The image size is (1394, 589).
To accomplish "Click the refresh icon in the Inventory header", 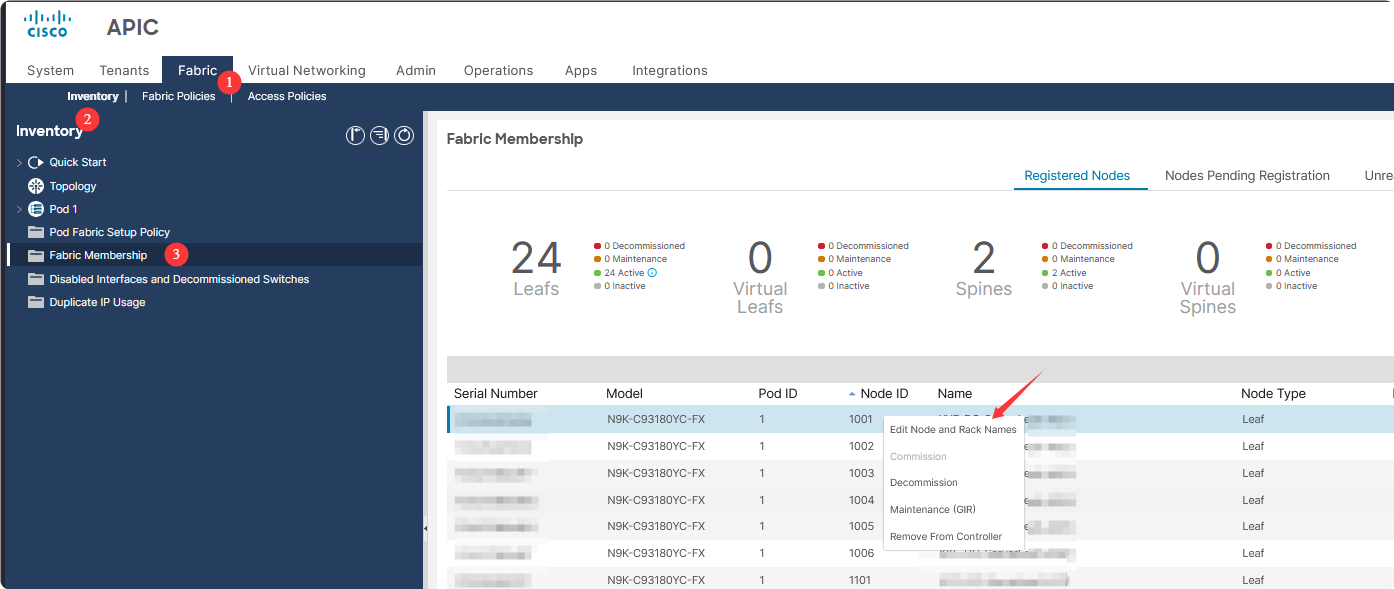I will click(x=404, y=135).
